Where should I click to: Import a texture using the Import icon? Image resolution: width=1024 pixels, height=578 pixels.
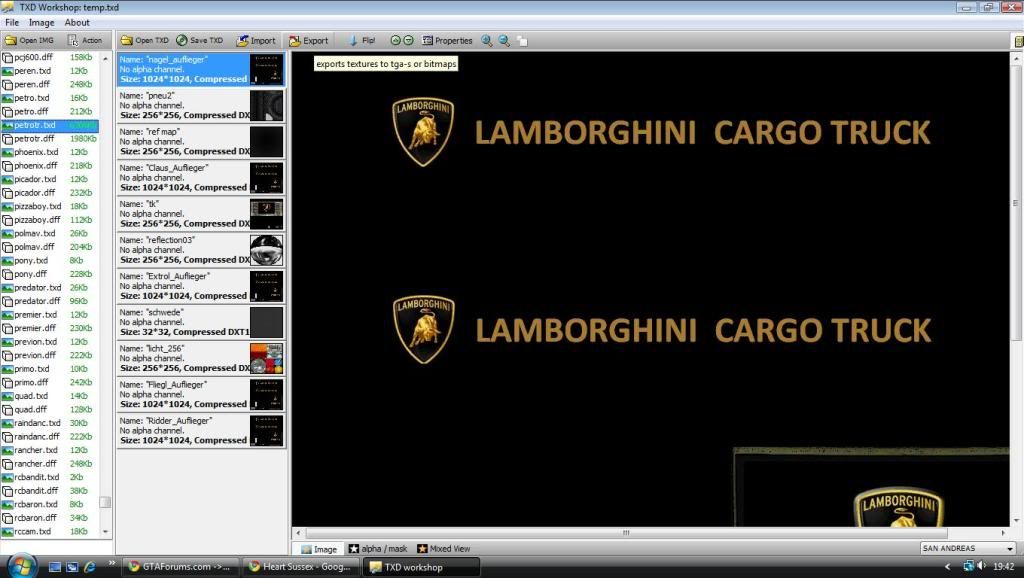pyautogui.click(x=255, y=40)
